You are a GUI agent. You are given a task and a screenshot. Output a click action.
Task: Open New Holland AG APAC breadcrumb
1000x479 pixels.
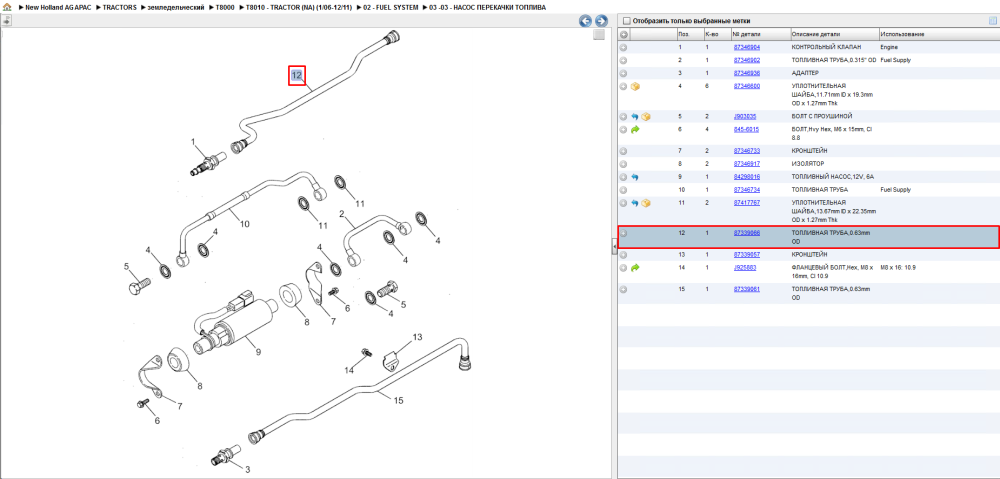[58, 7]
